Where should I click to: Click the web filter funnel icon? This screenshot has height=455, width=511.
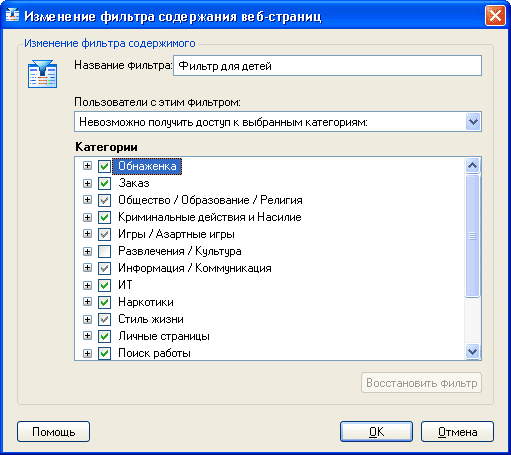pos(42,74)
